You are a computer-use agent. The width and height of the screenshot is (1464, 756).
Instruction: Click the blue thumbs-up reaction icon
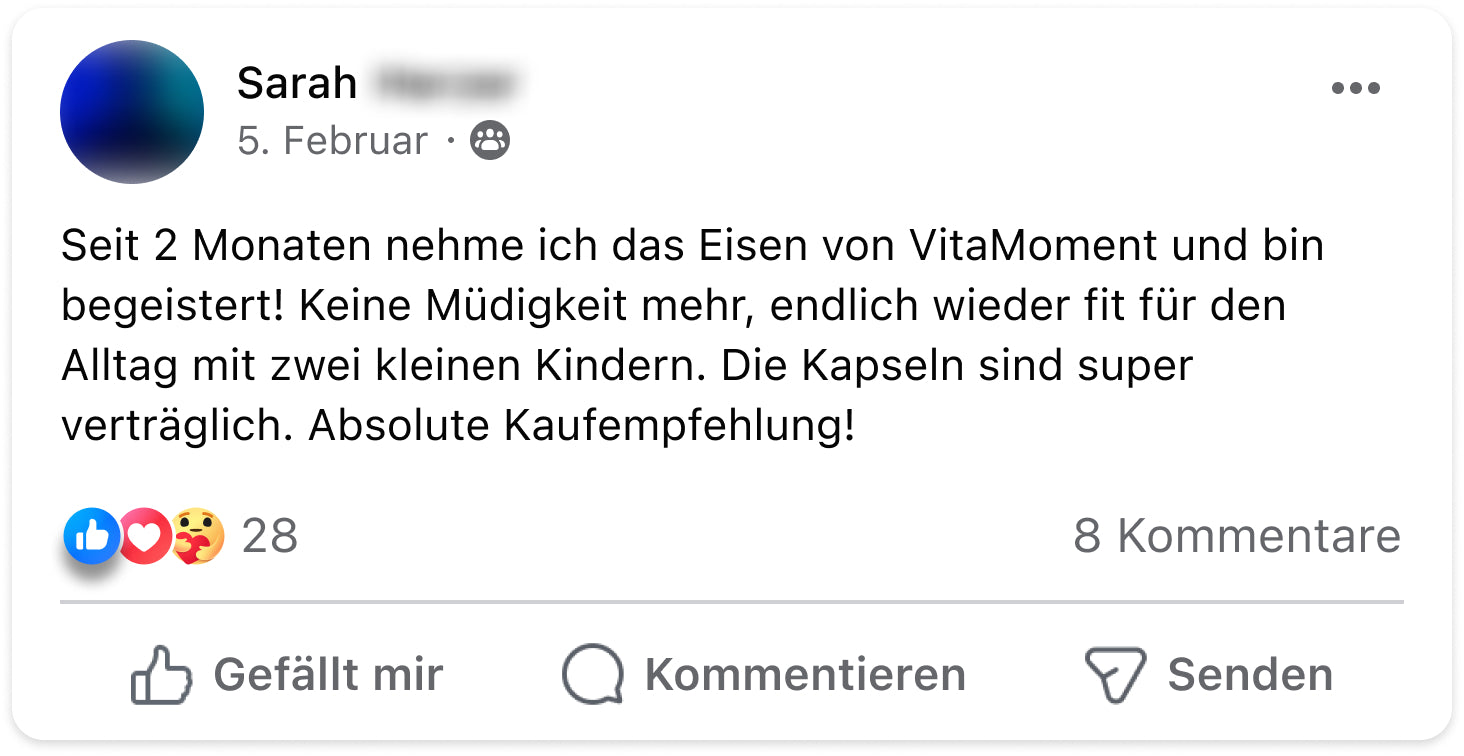click(92, 536)
